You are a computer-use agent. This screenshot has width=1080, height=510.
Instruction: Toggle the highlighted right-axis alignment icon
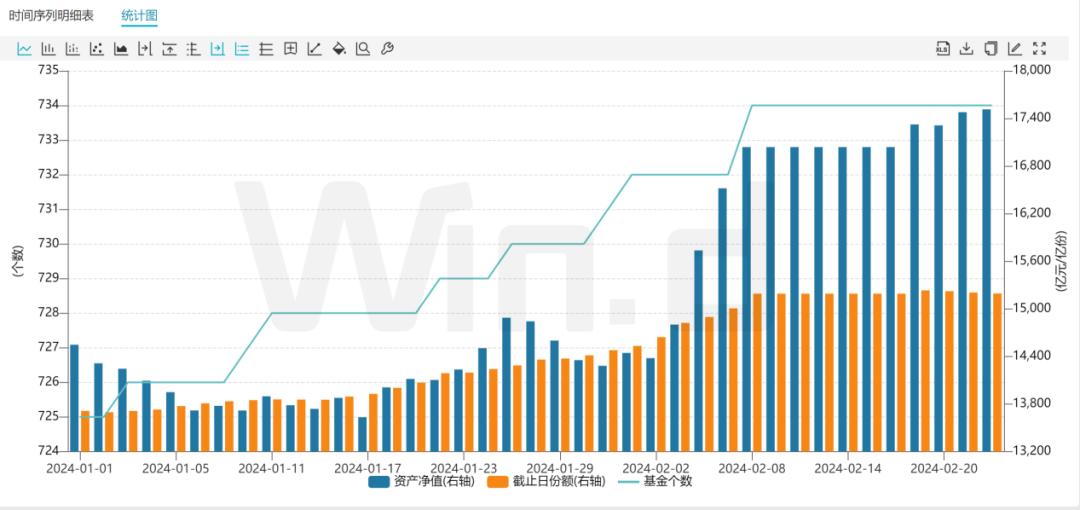coord(217,48)
